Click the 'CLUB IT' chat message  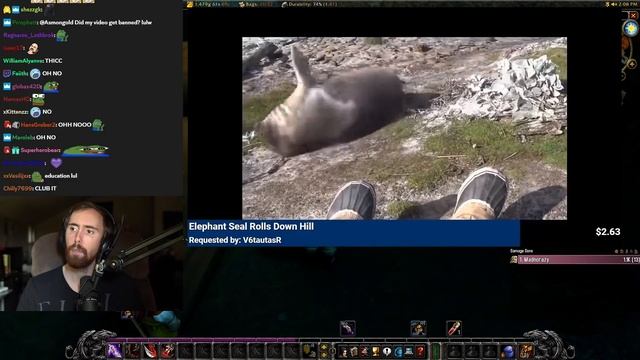[46, 189]
